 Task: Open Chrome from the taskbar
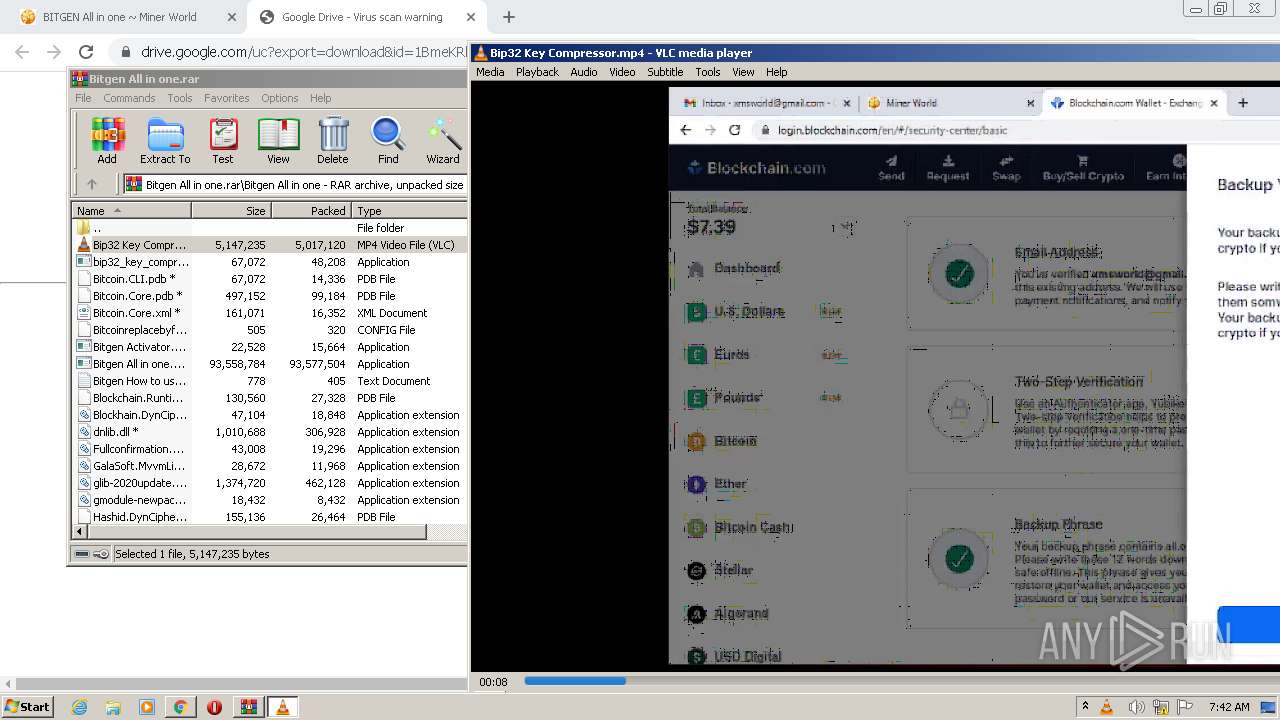[180, 707]
